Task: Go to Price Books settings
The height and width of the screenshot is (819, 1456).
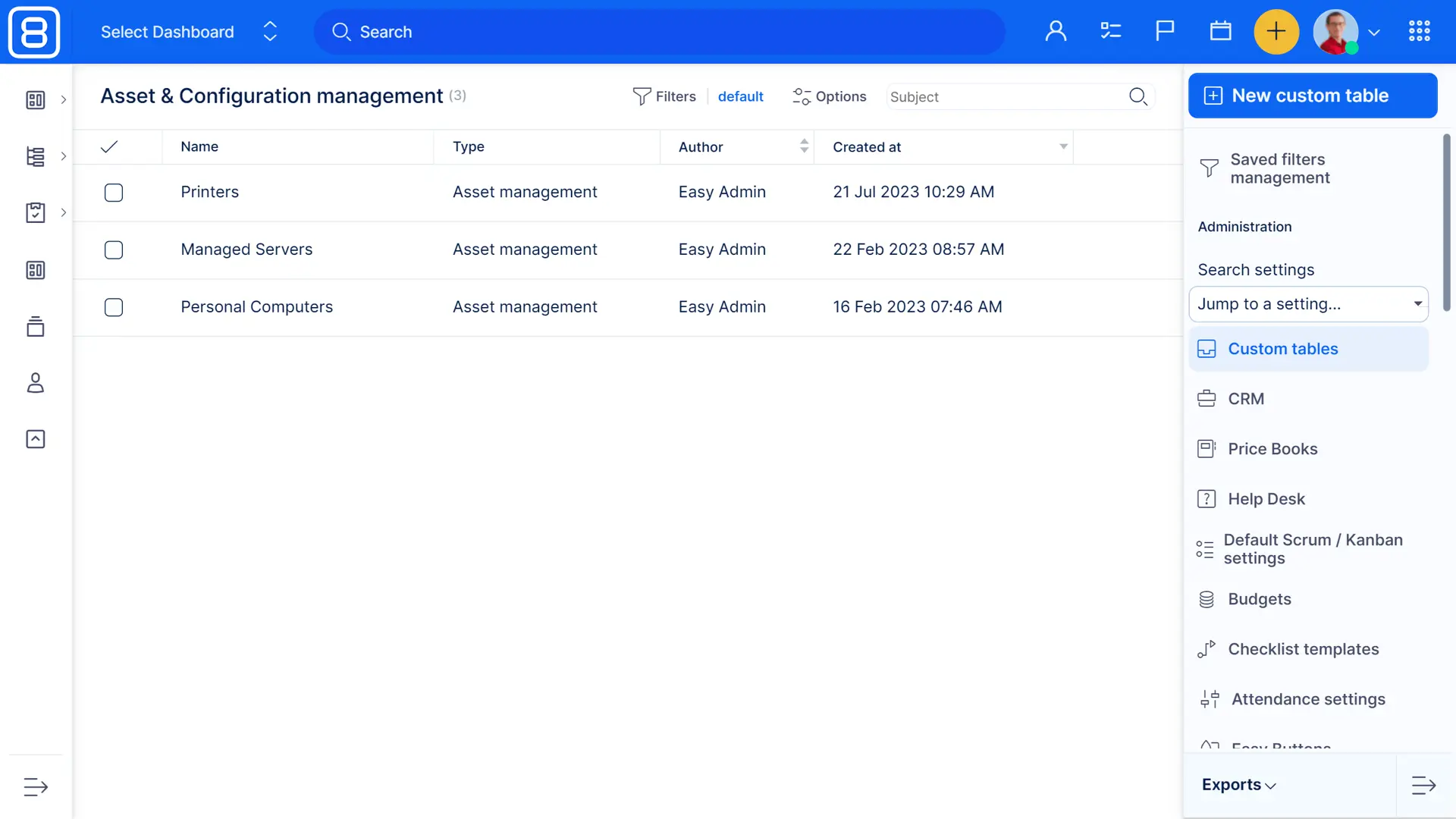Action: tap(1272, 449)
